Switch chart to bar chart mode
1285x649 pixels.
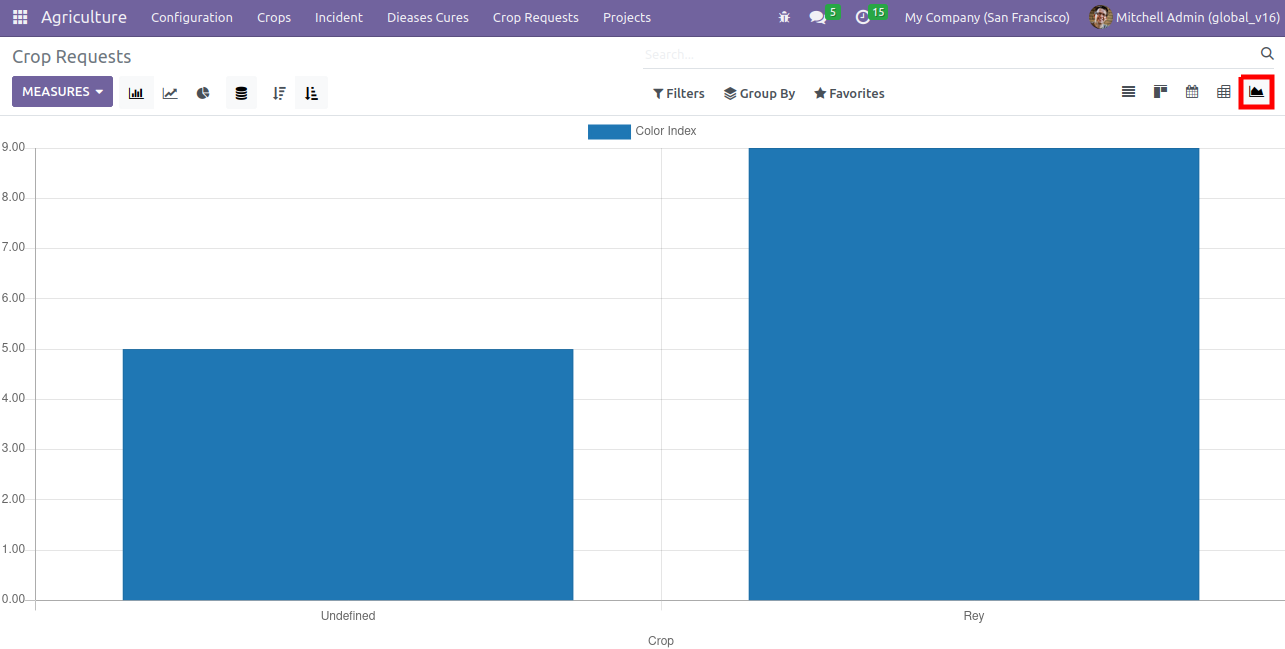[x=136, y=93]
